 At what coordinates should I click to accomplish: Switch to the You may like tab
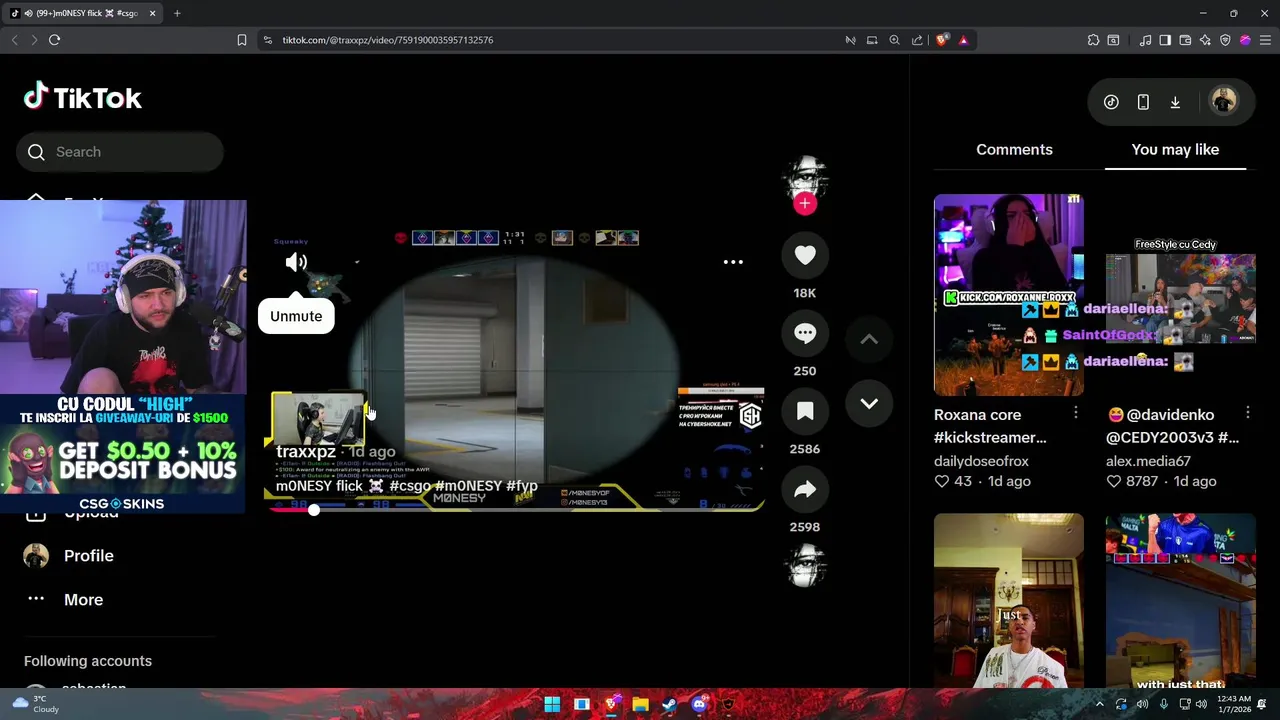point(1175,149)
